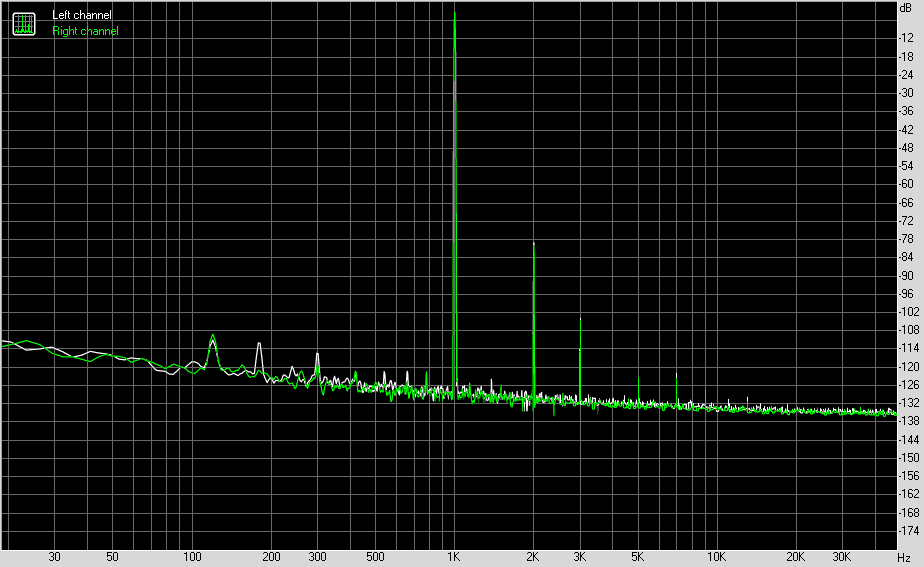Click the -102 dB scale value
924x567 pixels.
pos(909,312)
